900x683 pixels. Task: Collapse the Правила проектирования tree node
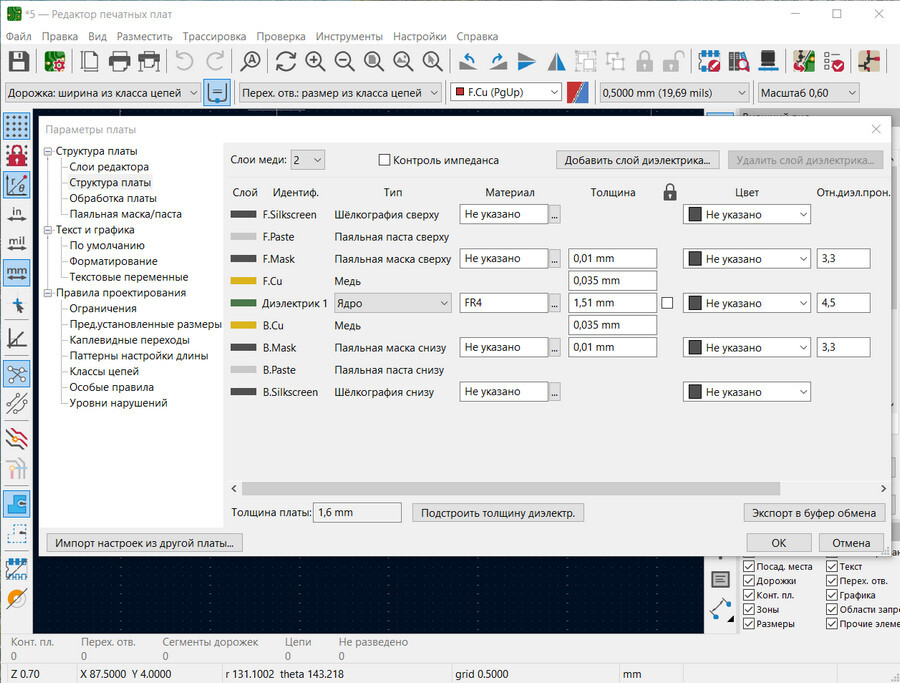(48, 293)
